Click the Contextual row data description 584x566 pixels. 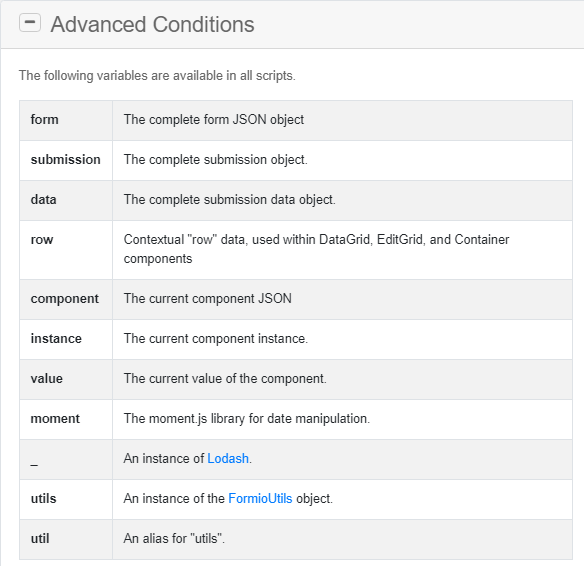pyautogui.click(x=316, y=249)
